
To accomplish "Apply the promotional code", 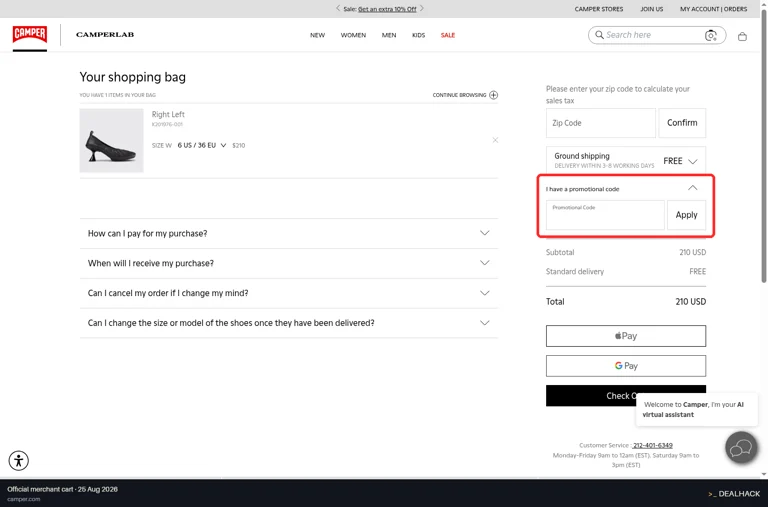I will pos(686,215).
